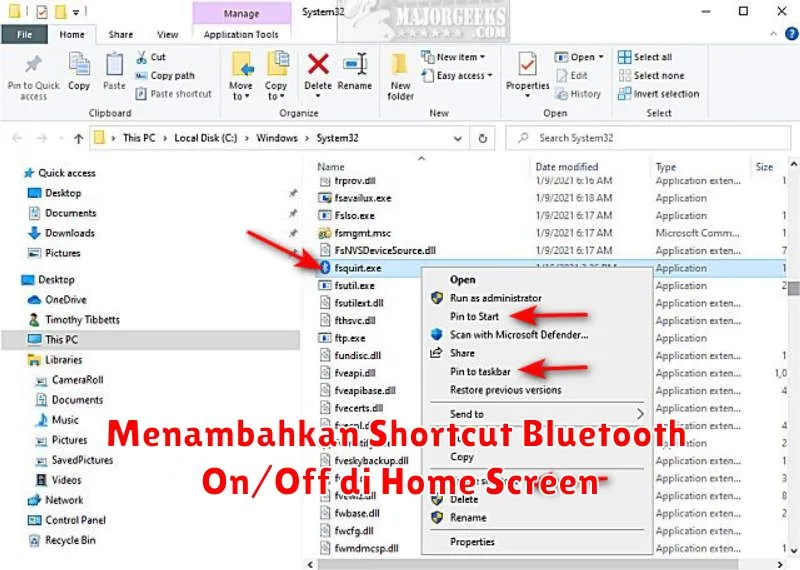Collapse the ribbon with chevron
The image size is (800, 570).
[773, 34]
